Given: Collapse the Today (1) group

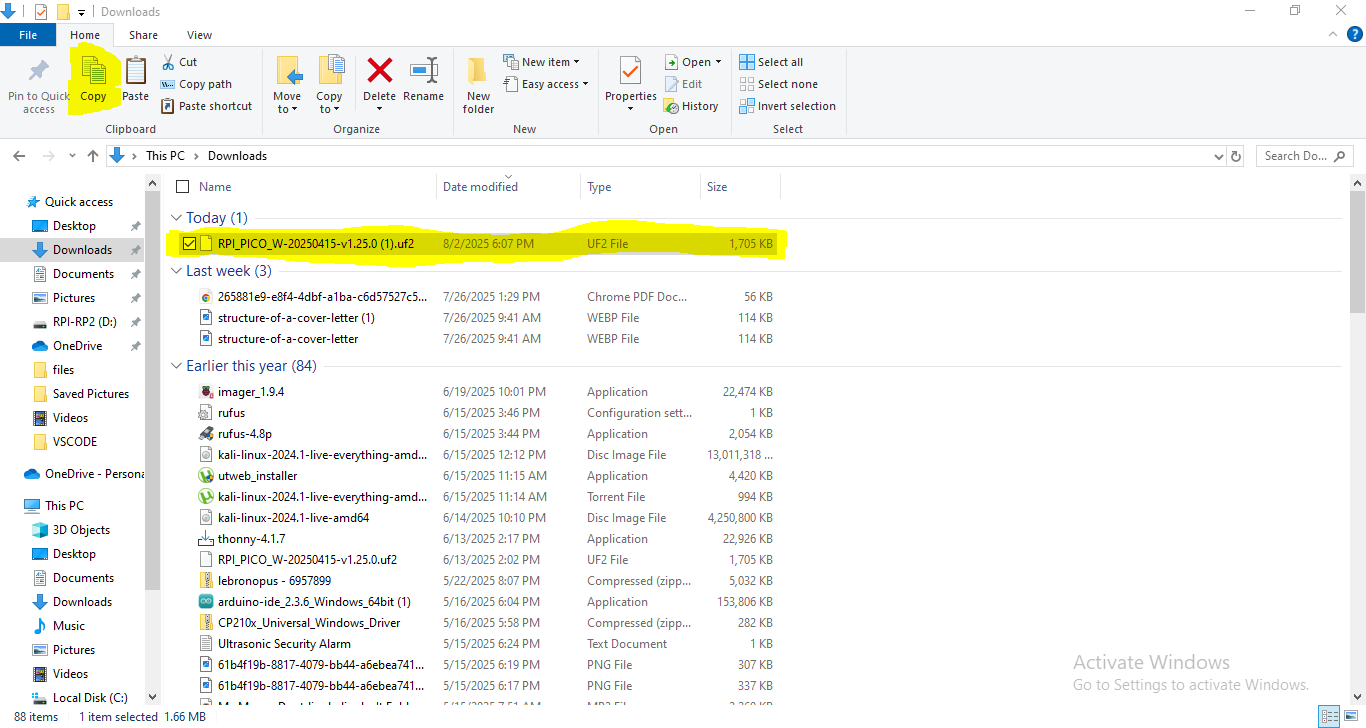Looking at the screenshot, I should pyautogui.click(x=176, y=218).
